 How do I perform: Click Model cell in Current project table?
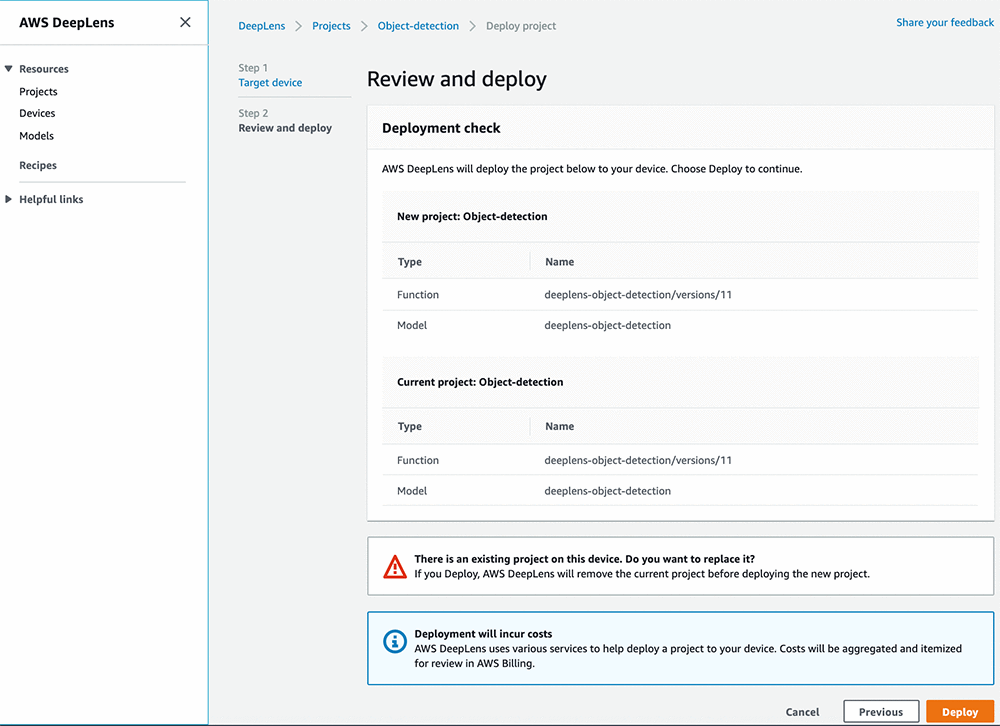point(412,491)
